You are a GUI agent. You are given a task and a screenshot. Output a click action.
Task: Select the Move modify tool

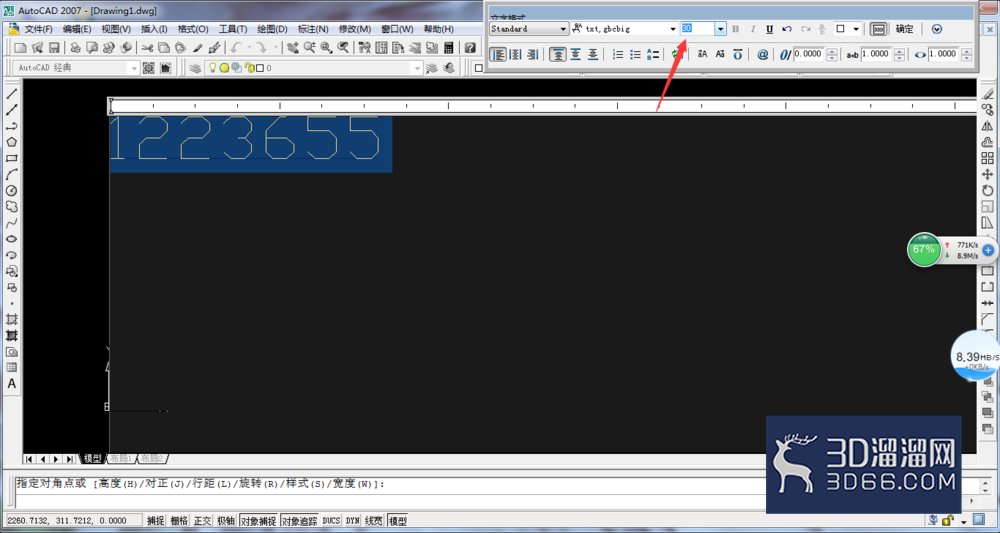[987, 174]
